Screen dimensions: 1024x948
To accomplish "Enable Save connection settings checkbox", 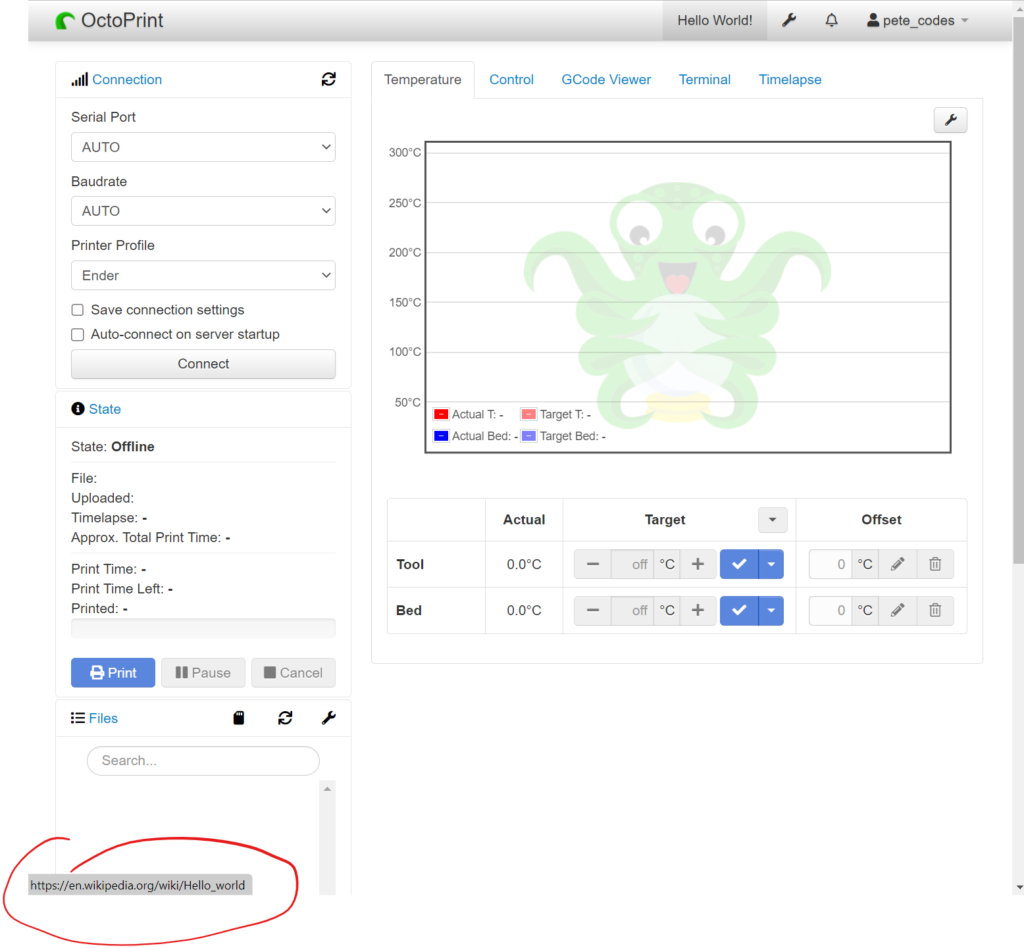I will coord(78,309).
